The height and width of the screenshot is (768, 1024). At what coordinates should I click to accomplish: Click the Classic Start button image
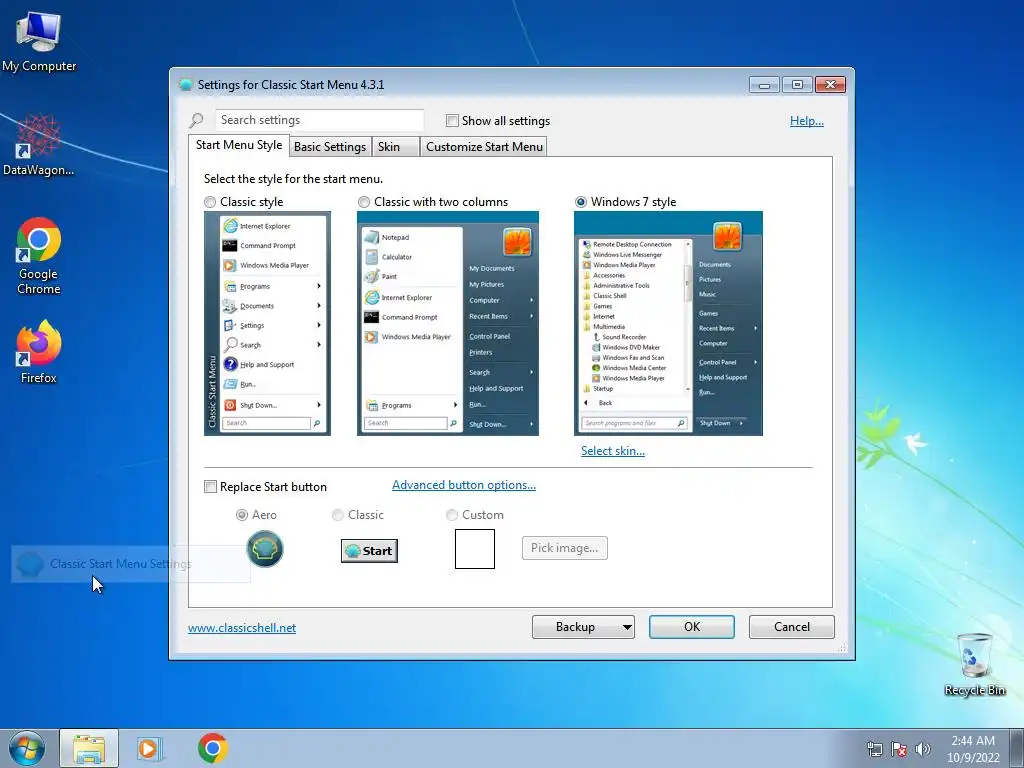point(369,551)
